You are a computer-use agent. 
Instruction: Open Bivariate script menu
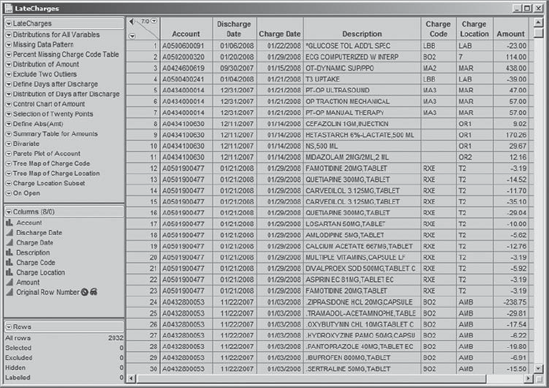[x=9, y=144]
